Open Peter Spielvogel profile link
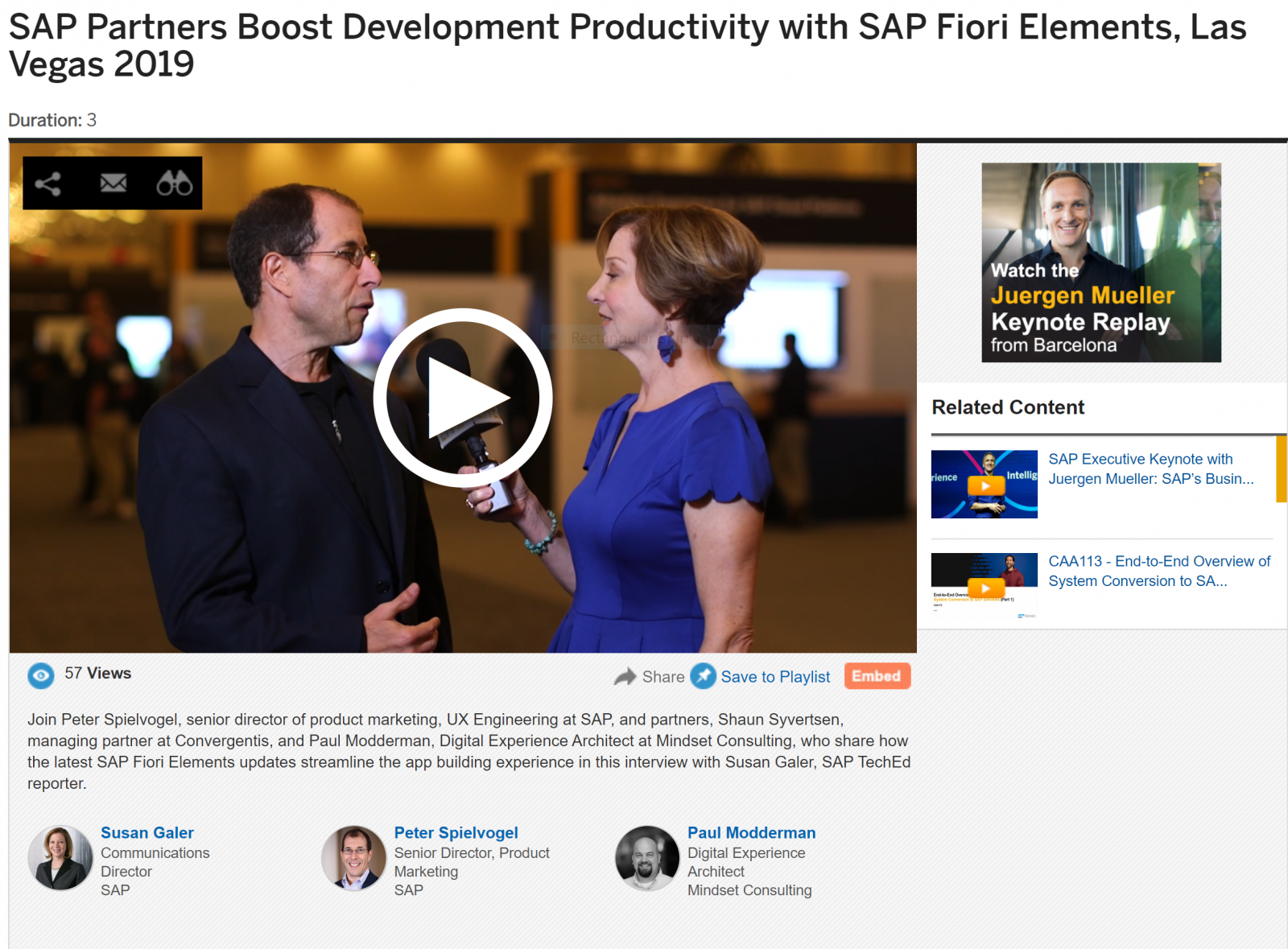This screenshot has height=949, width=1288. tap(456, 832)
